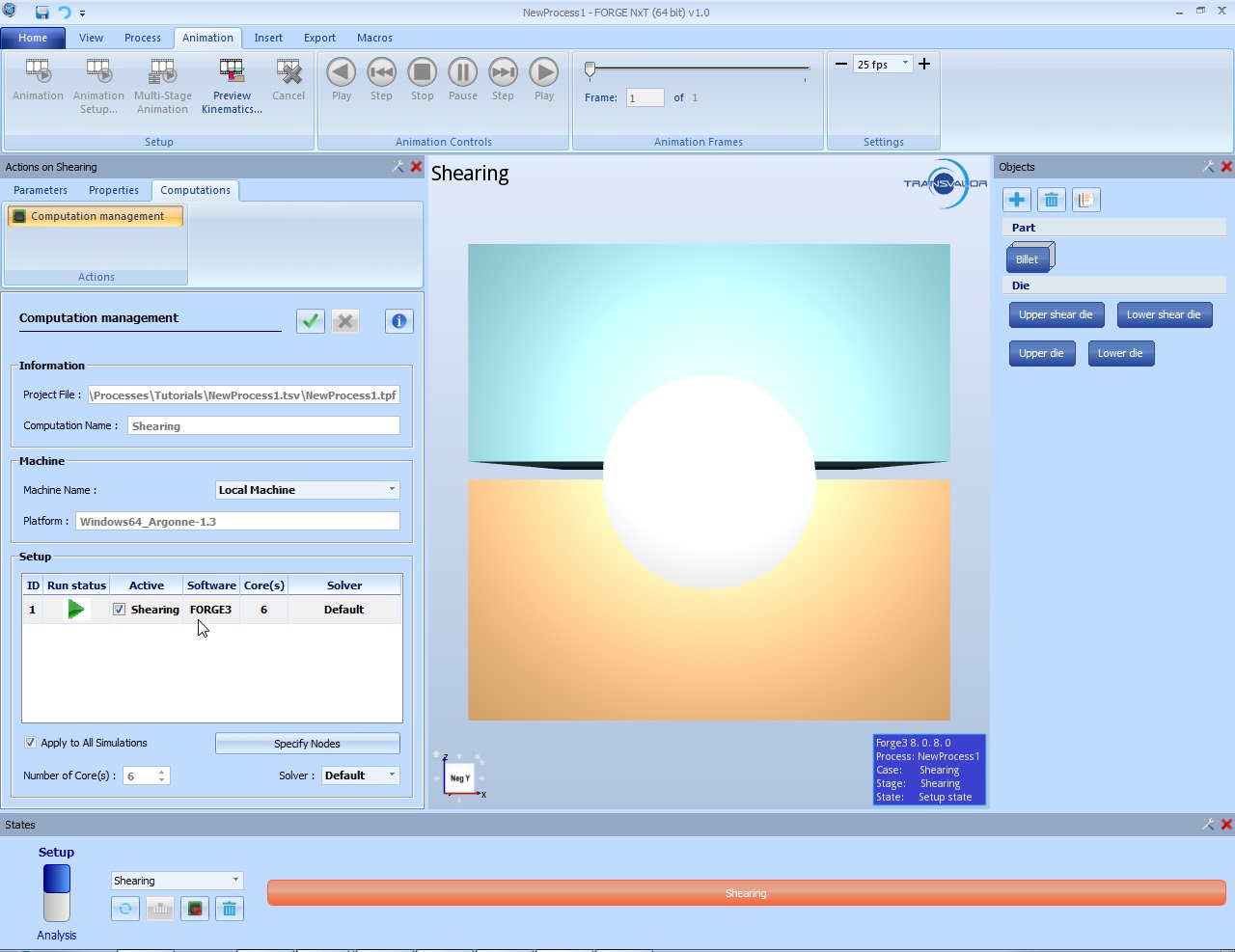
Task: Open the Export ribbon tab
Action: (x=319, y=38)
